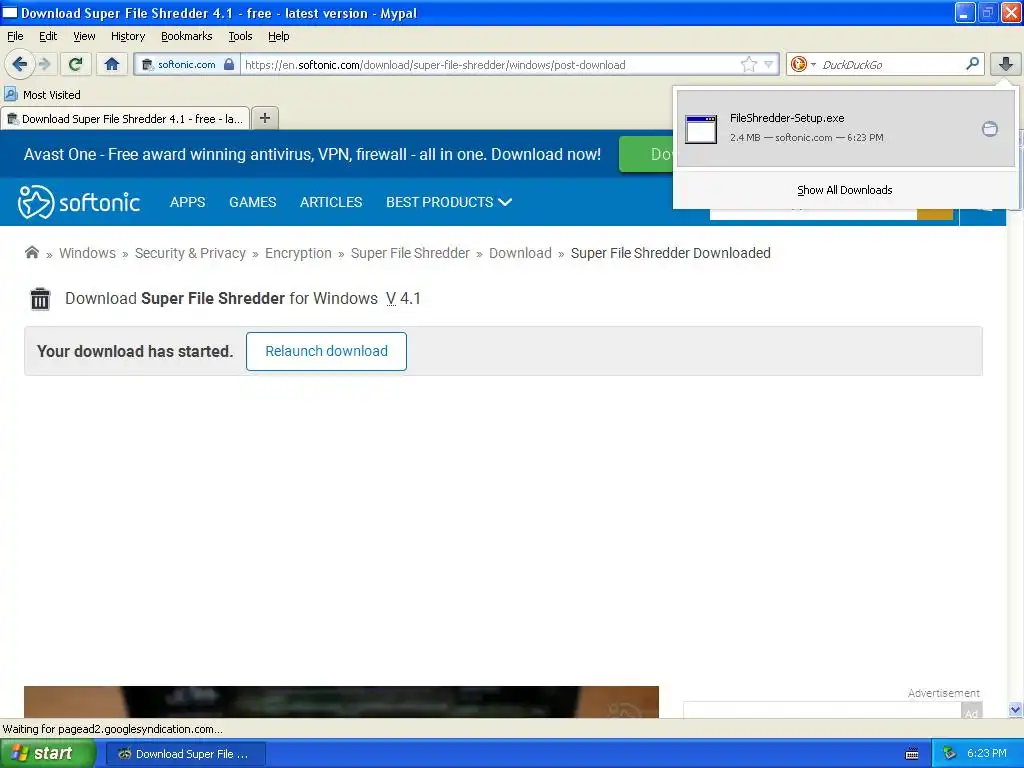Click in the address bar URL field
Image resolution: width=1024 pixels, height=768 pixels.
point(490,65)
